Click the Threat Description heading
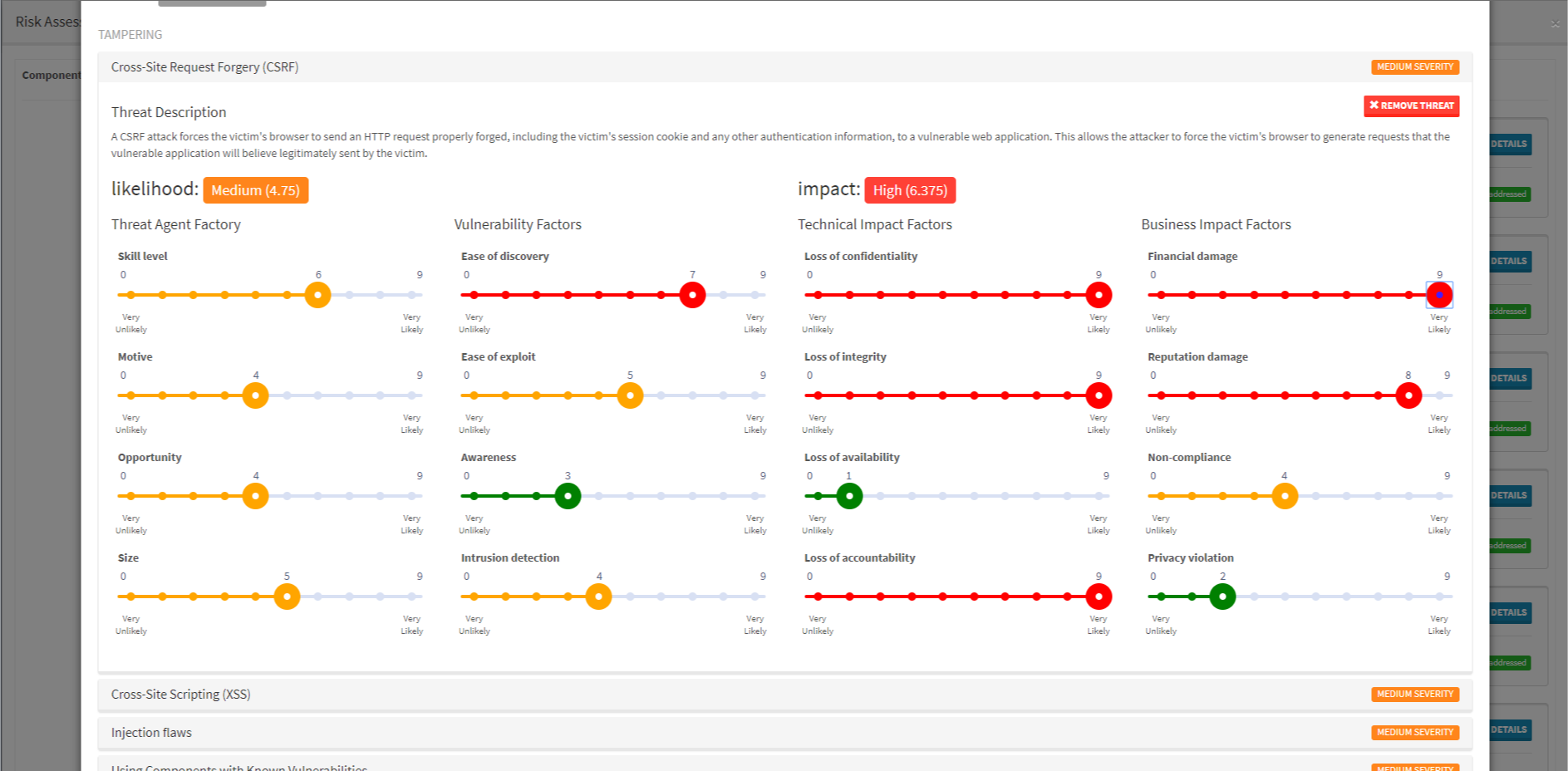This screenshot has height=771, width=1568. pos(169,112)
